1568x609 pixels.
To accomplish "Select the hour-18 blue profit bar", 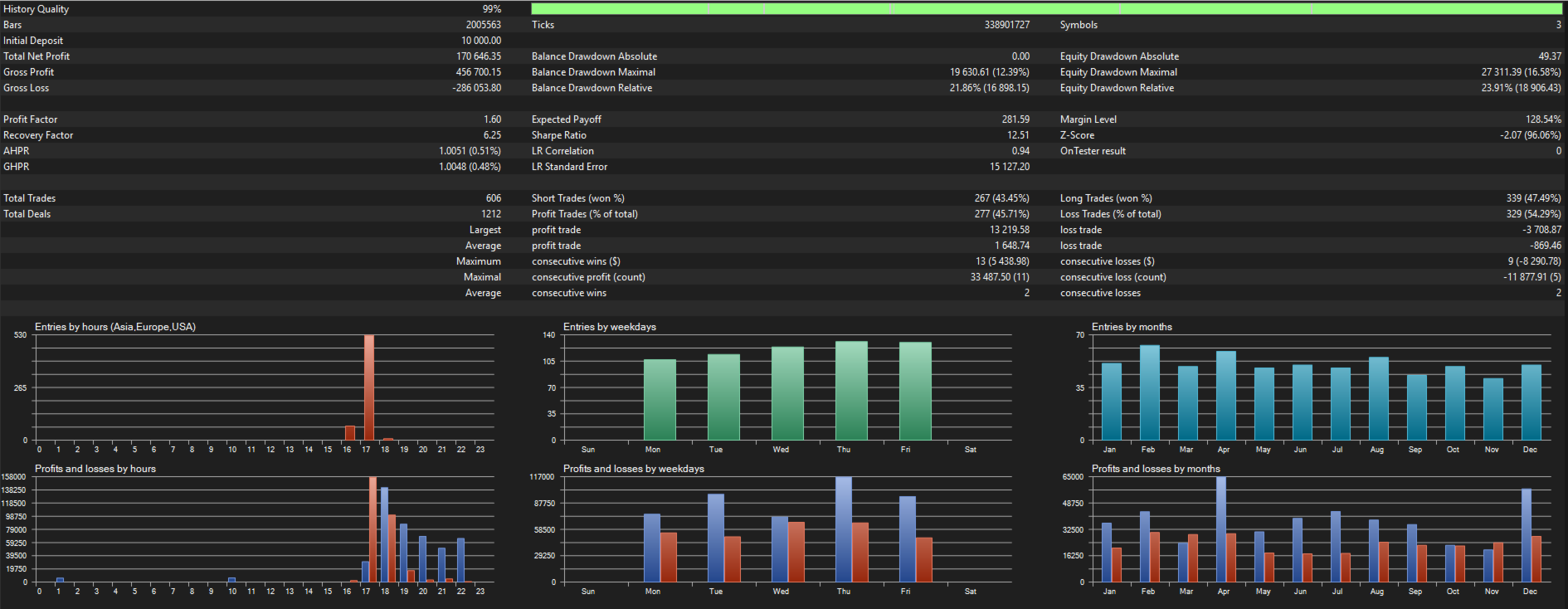I will 384,534.
